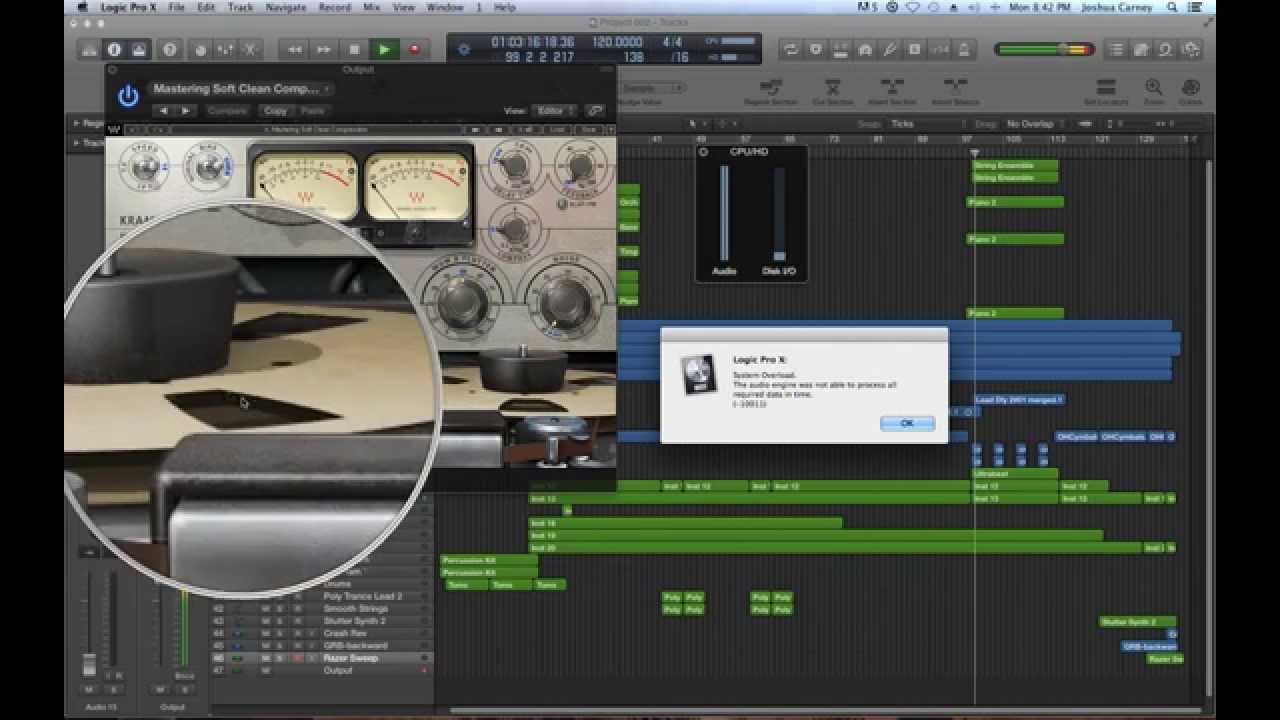Open the left-click tool menu
The width and height of the screenshot is (1280, 720).
[697, 124]
